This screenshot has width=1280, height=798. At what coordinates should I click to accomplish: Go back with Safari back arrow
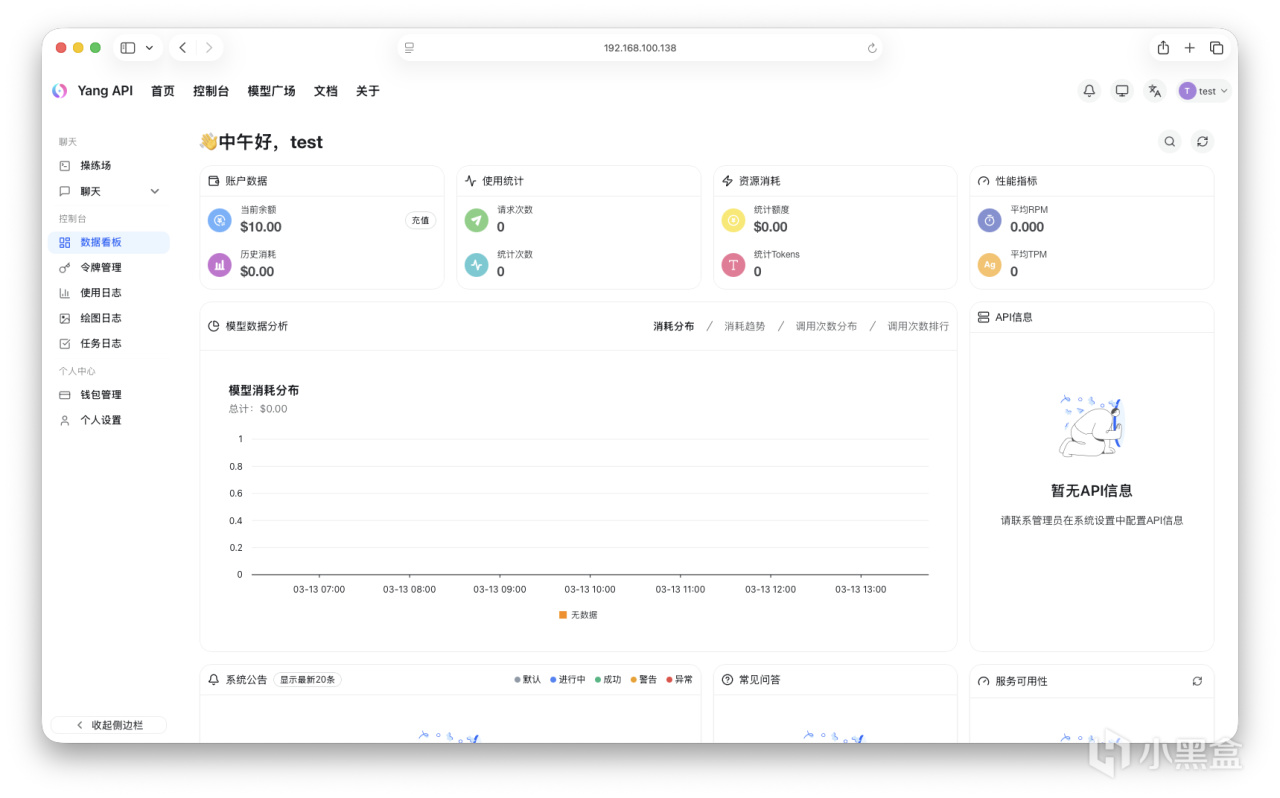pos(182,48)
